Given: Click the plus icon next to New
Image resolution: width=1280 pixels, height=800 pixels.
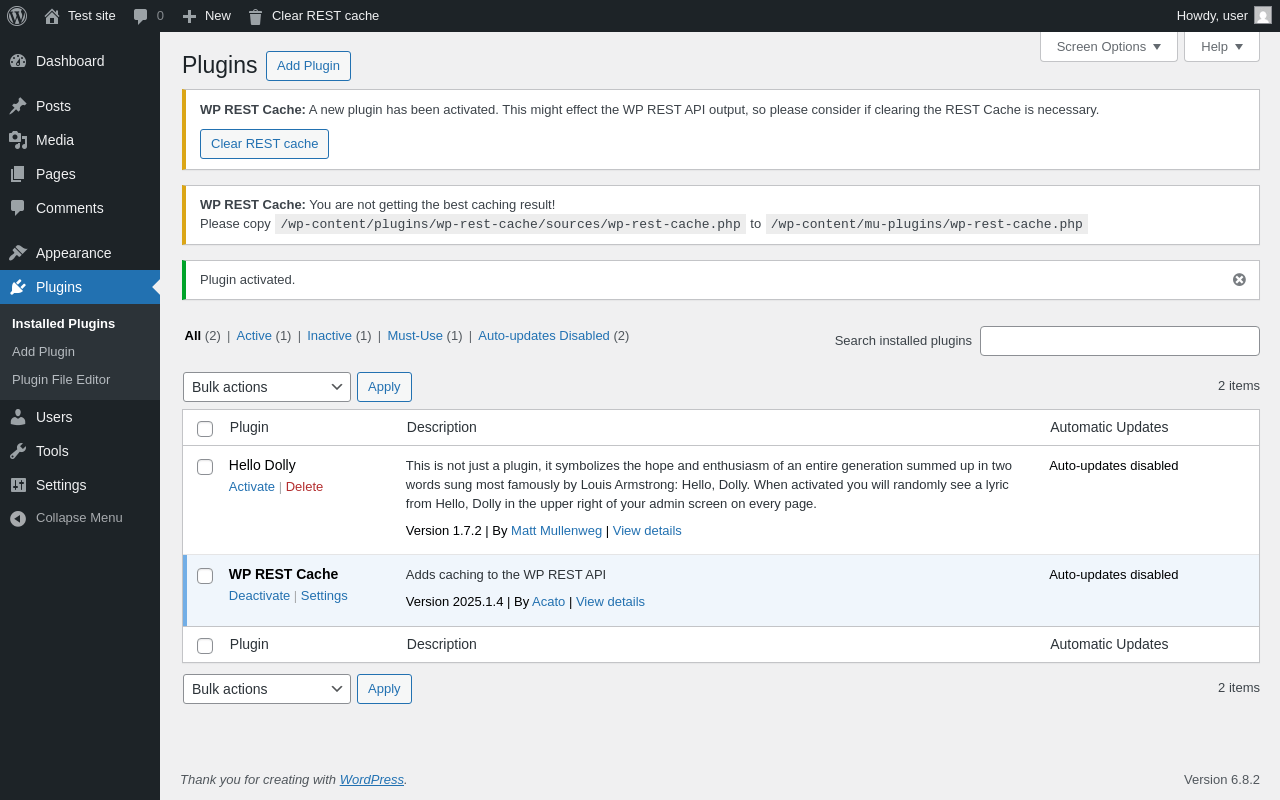Looking at the screenshot, I should (x=189, y=16).
